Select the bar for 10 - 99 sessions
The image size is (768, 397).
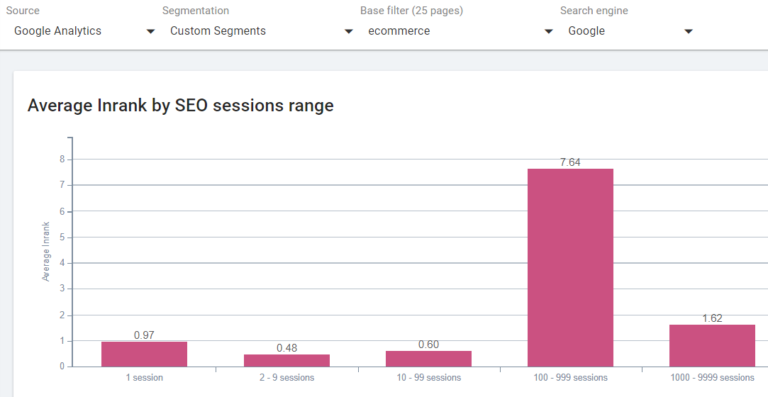coord(429,359)
